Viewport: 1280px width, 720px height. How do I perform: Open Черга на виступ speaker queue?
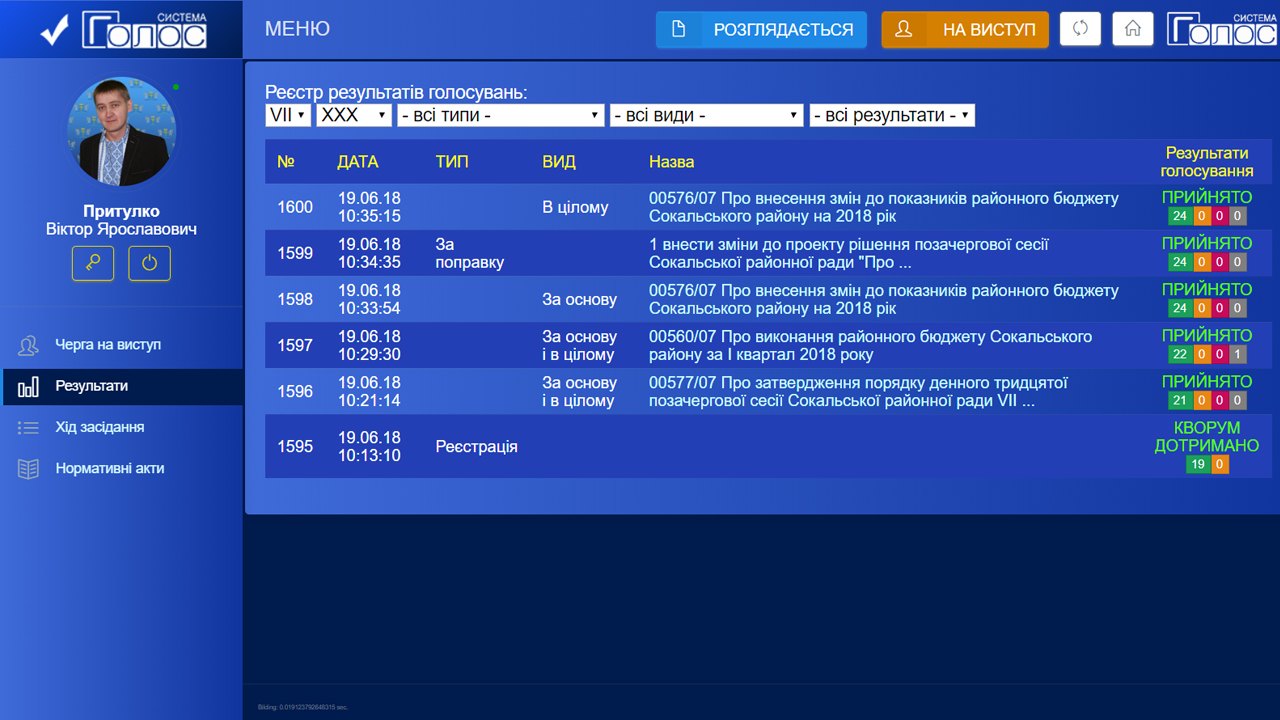click(108, 345)
